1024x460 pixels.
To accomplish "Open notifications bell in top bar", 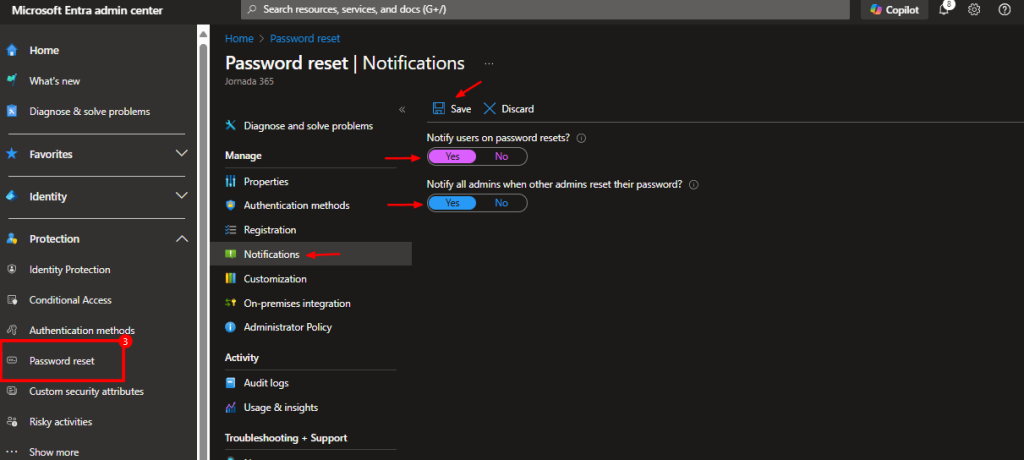I will 944,10.
